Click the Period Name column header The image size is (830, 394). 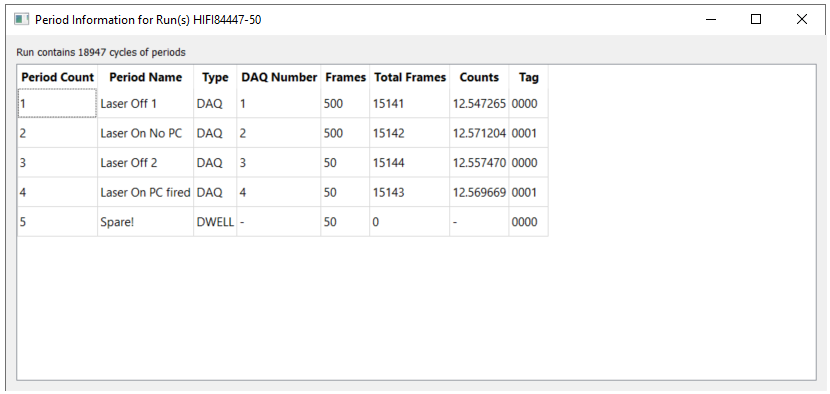(x=146, y=77)
